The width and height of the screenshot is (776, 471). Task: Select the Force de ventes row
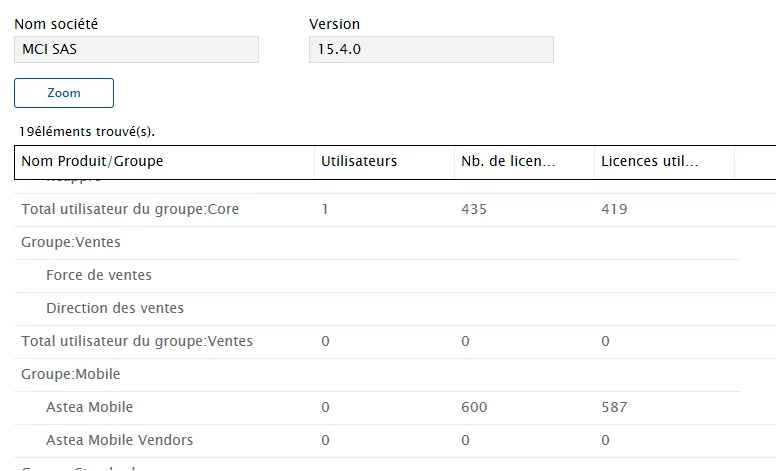(395, 276)
